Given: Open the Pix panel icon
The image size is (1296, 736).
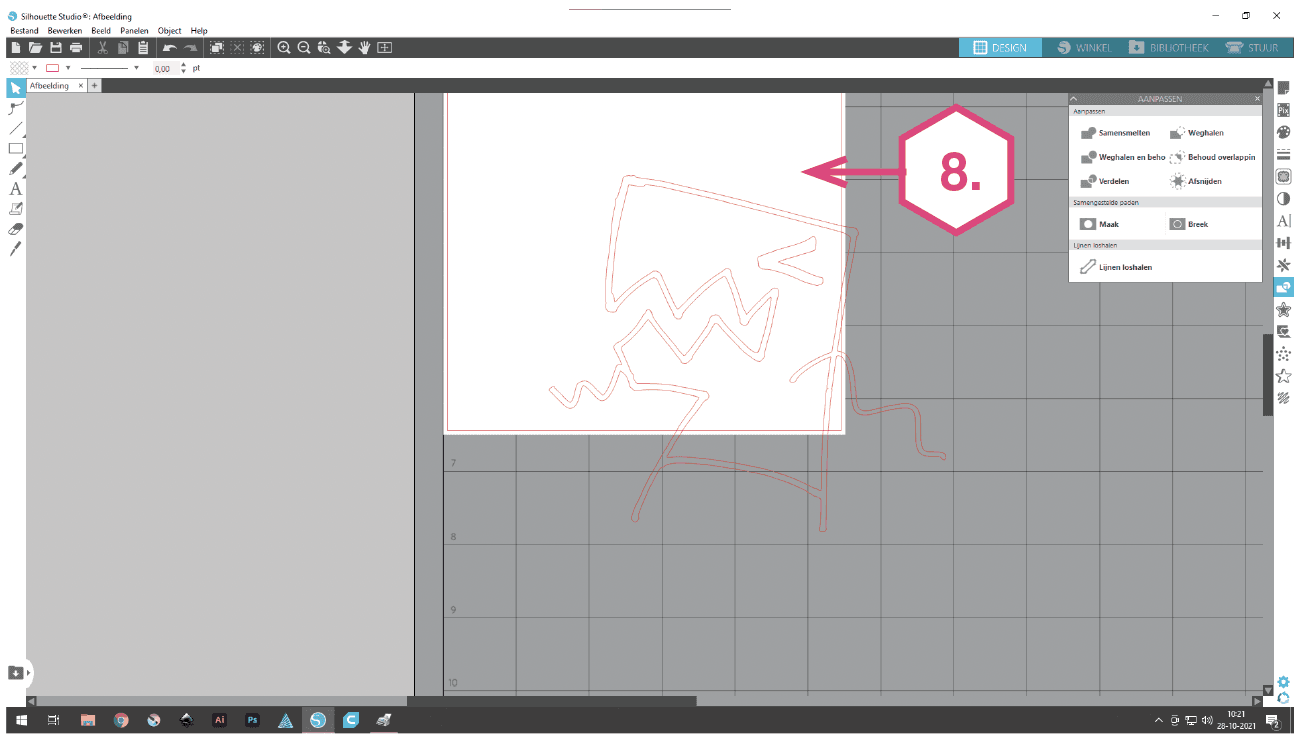Looking at the screenshot, I should point(1284,110).
